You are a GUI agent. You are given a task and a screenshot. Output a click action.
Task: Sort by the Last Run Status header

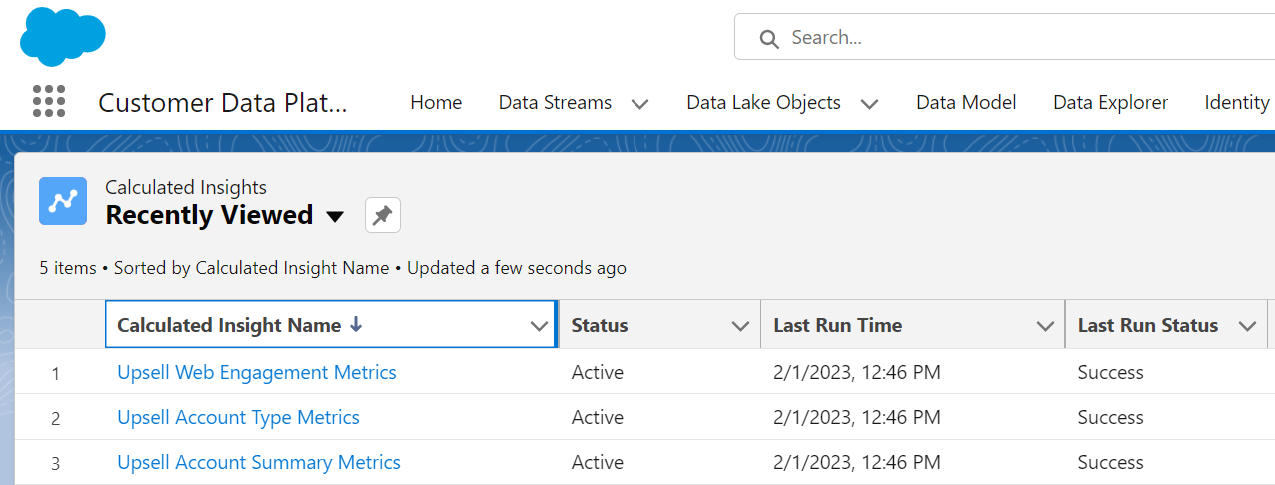pyautogui.click(x=1148, y=325)
